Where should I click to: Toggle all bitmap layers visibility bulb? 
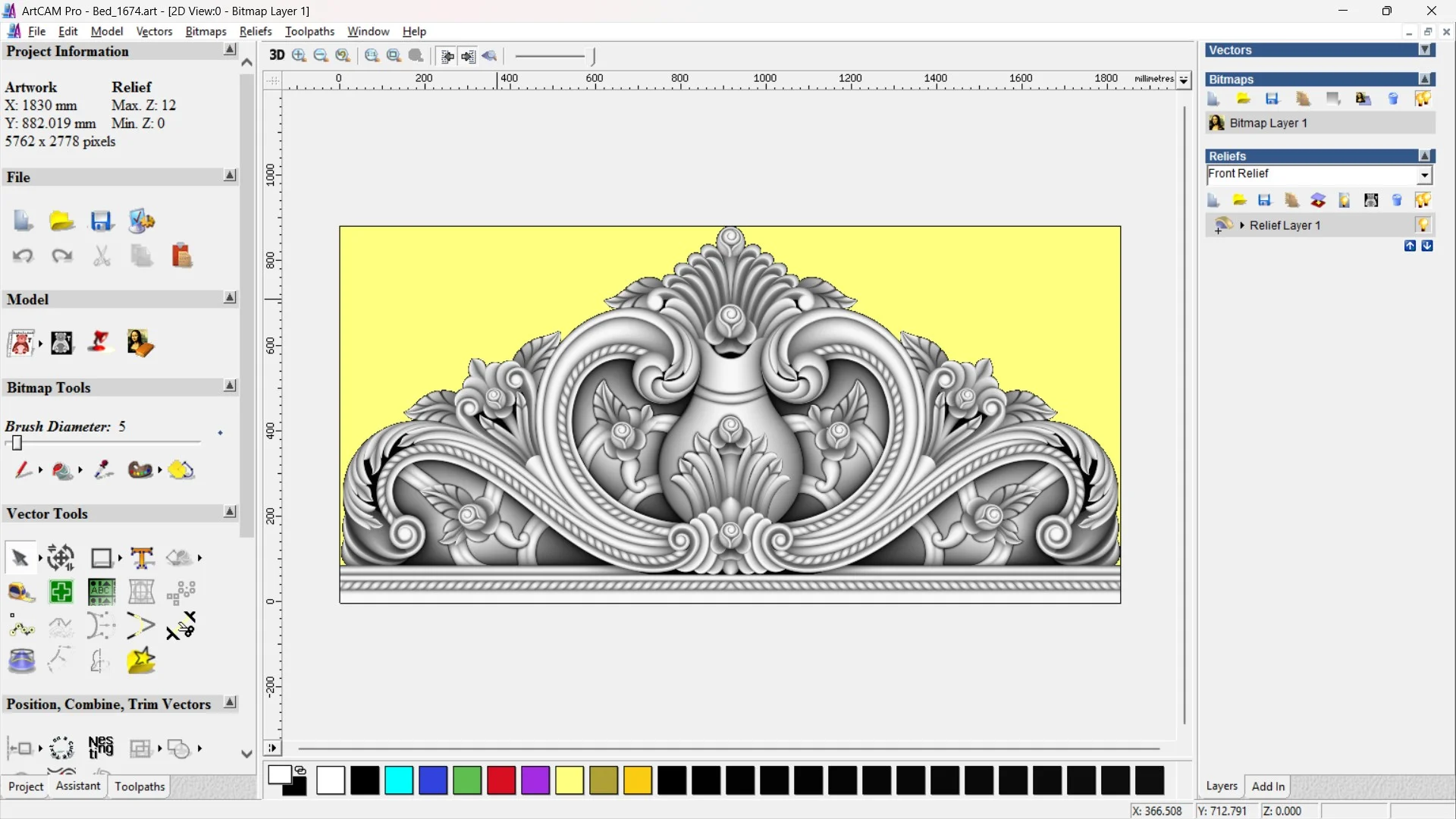pyautogui.click(x=1423, y=99)
